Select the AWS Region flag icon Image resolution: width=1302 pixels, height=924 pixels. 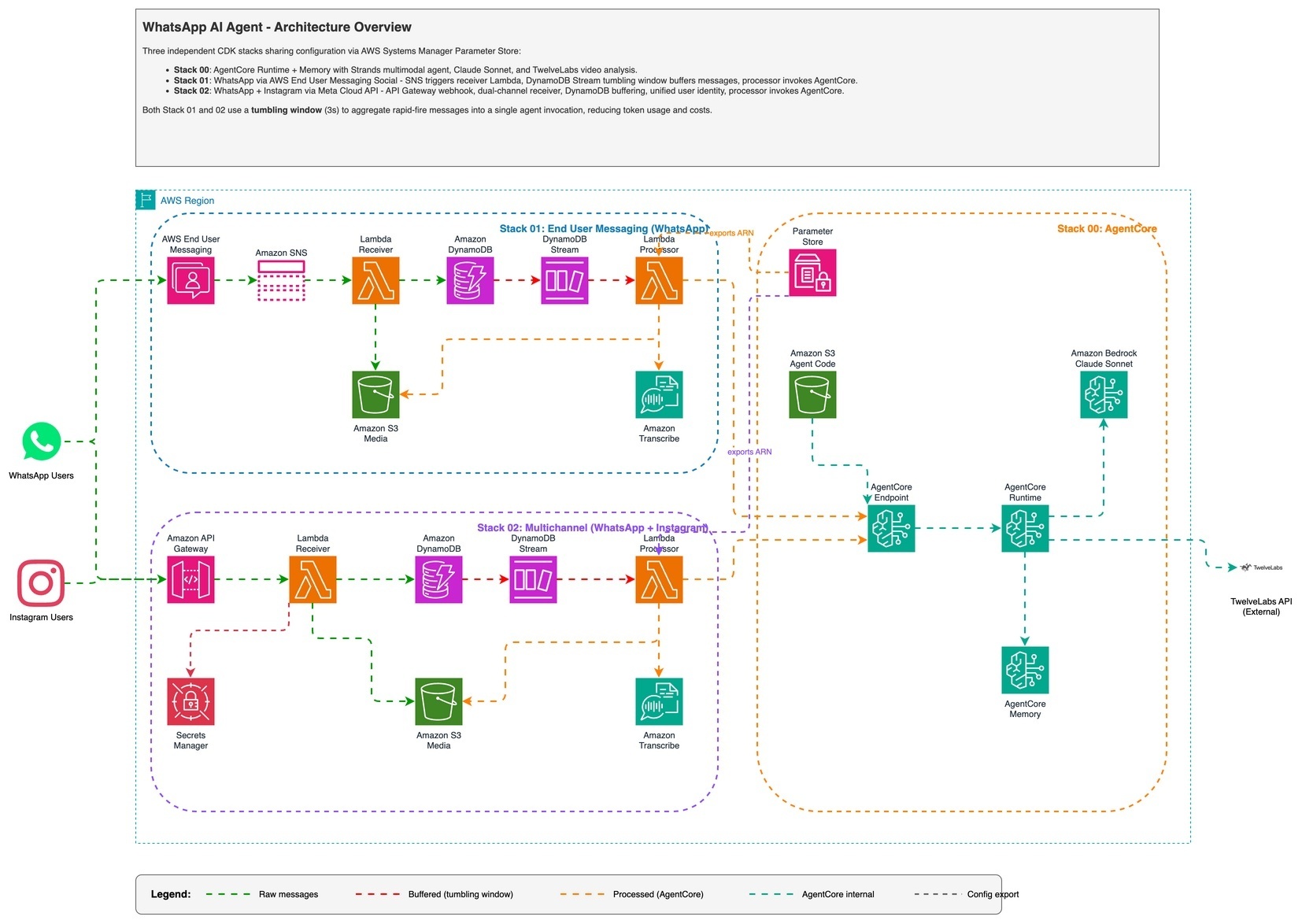pyautogui.click(x=146, y=200)
